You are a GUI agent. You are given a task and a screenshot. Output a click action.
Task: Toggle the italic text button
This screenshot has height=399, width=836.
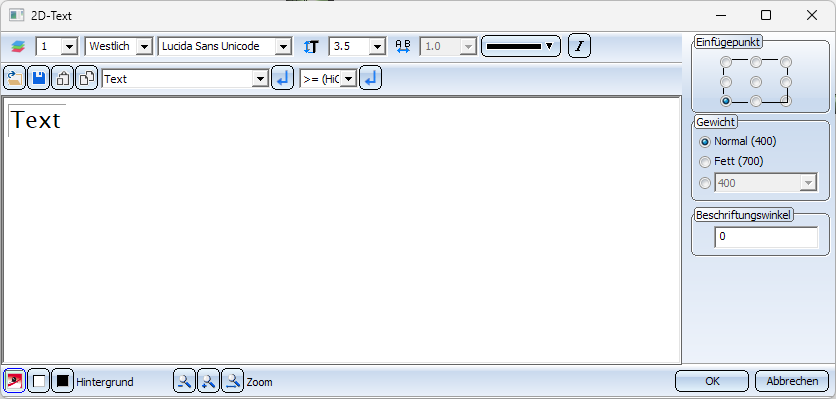pyautogui.click(x=579, y=46)
